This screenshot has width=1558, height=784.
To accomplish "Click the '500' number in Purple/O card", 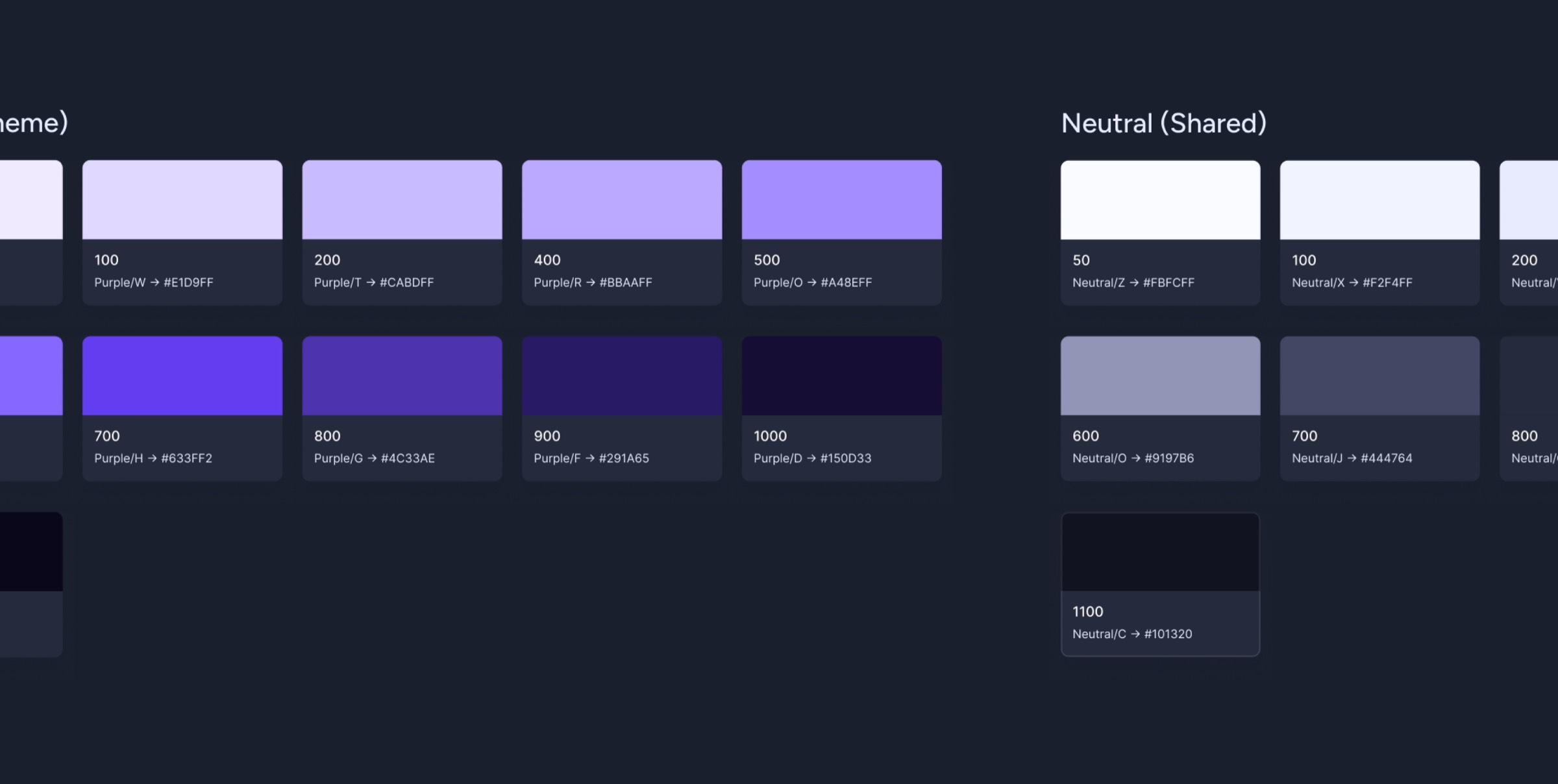I will click(x=767, y=260).
